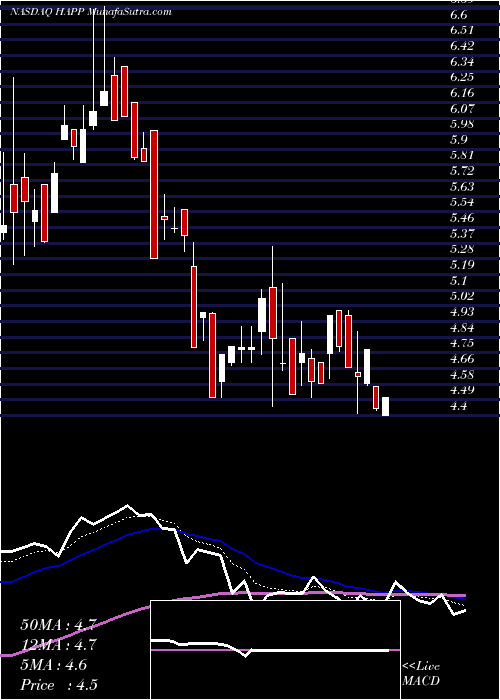Select the 5.46 price level label
The width and height of the screenshot is (500, 700).
coord(462,218)
